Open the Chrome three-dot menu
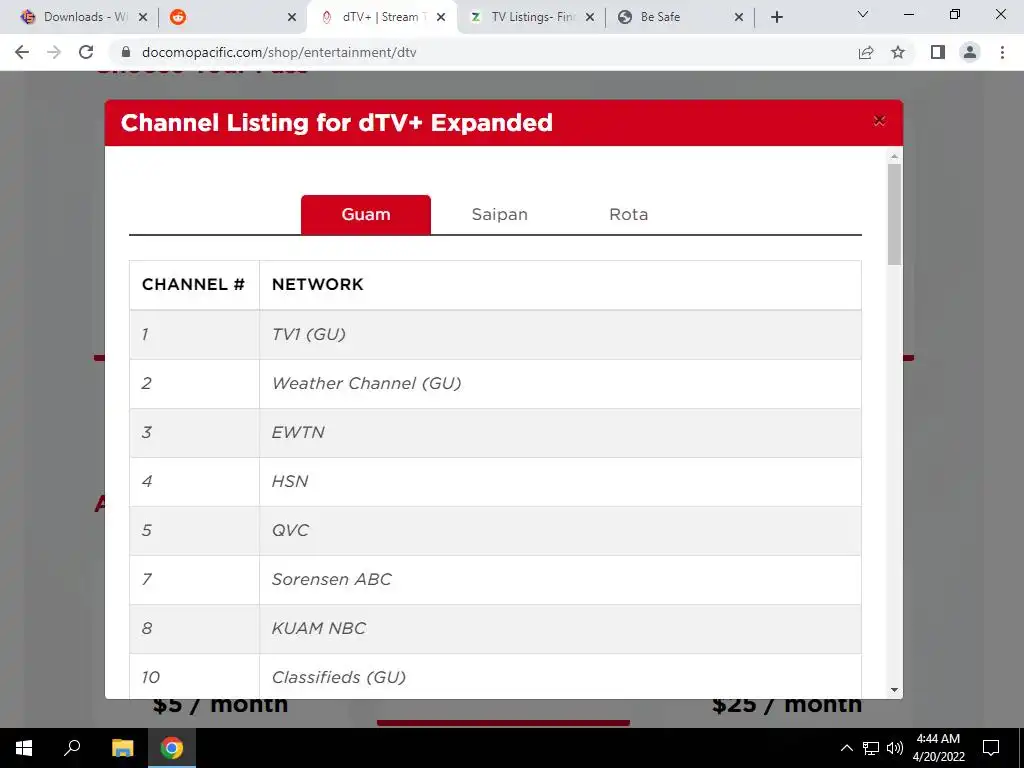 [1002, 52]
